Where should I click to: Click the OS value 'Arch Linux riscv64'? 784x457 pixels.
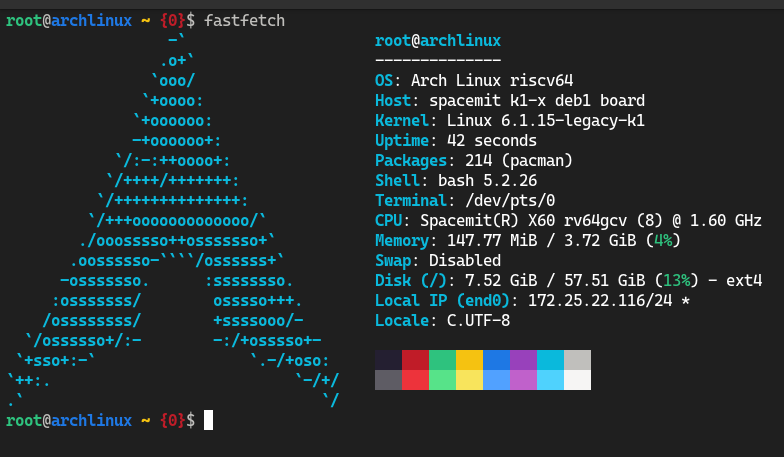tap(492, 80)
